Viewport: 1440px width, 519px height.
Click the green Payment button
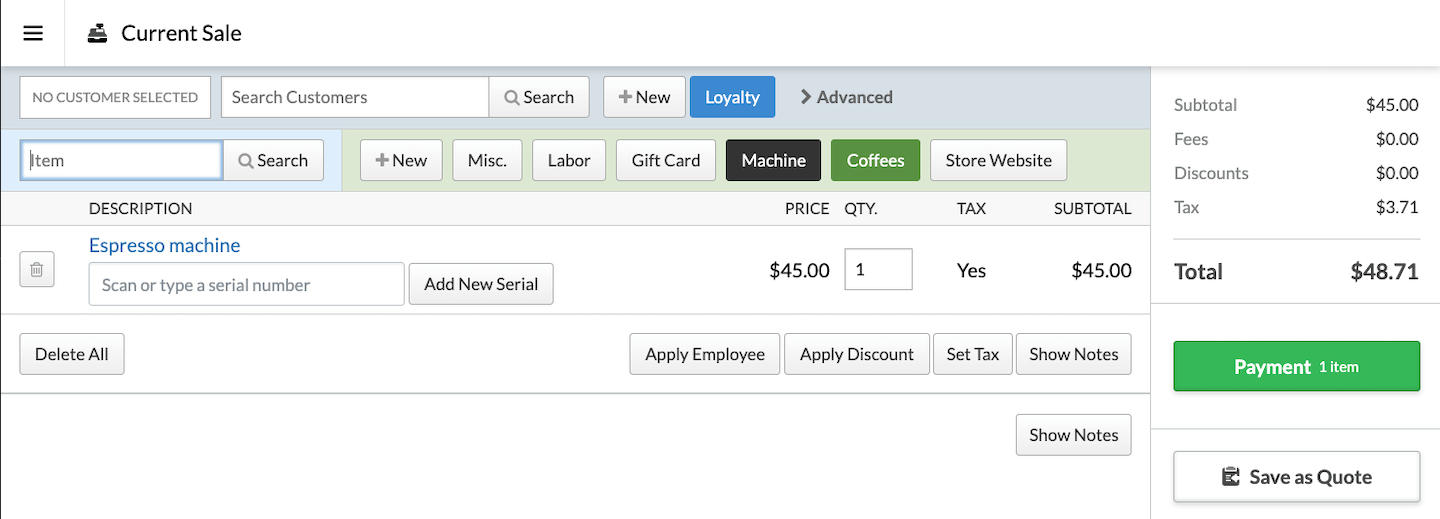click(1296, 367)
